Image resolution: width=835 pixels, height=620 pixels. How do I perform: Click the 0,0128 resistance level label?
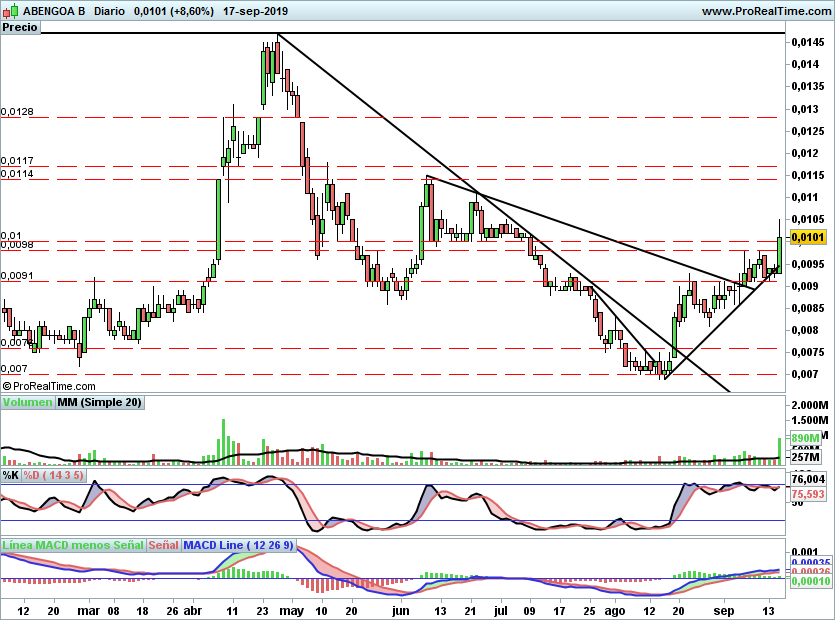pos(17,111)
